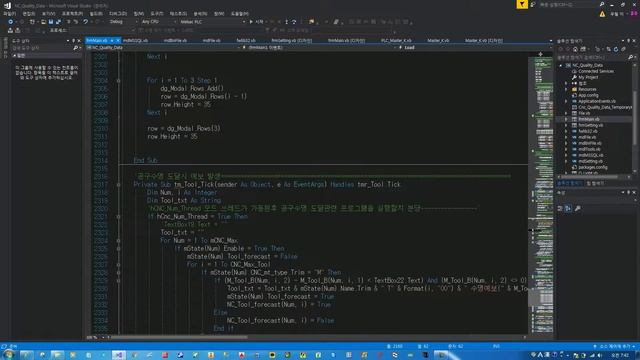Switch to the fwlib32.vb tab

click(x=246, y=40)
